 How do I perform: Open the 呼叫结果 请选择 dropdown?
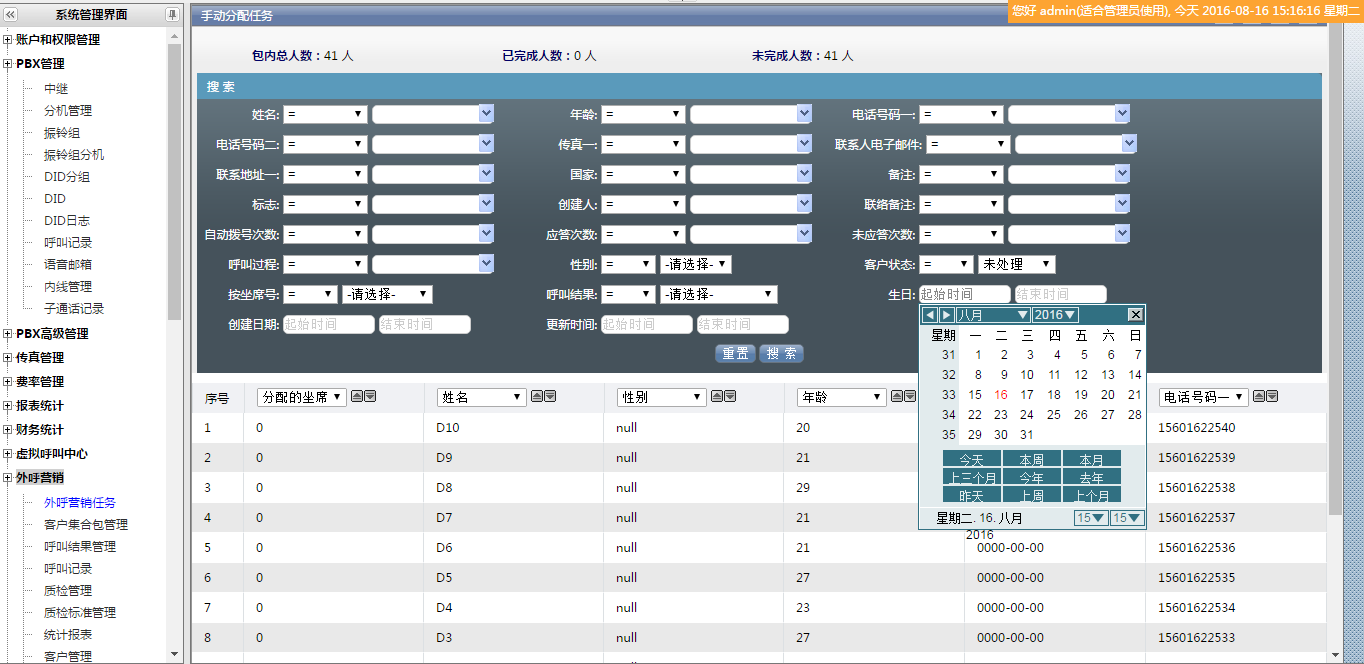(718, 295)
